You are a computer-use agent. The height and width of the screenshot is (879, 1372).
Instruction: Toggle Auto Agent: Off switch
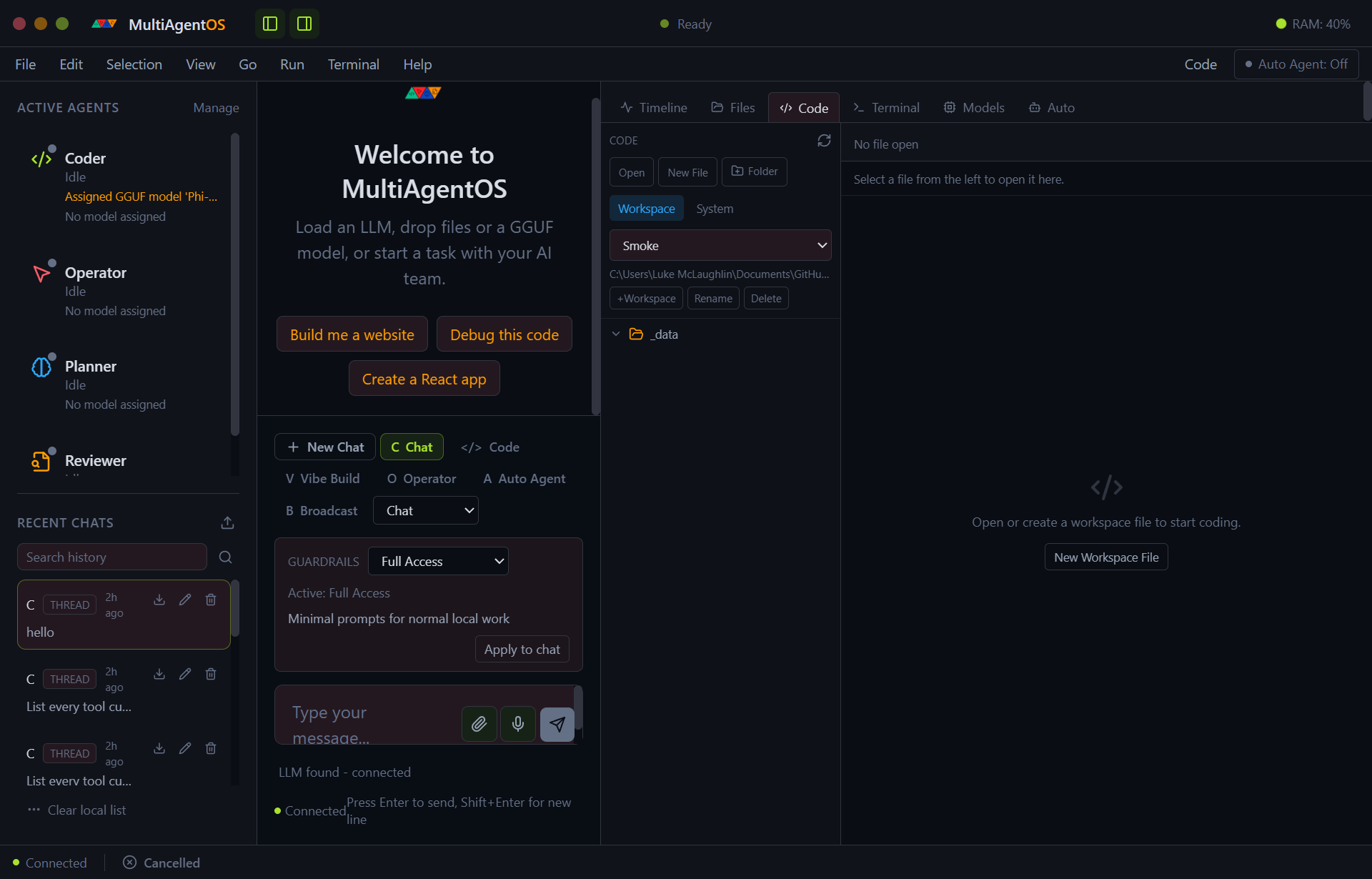1296,64
